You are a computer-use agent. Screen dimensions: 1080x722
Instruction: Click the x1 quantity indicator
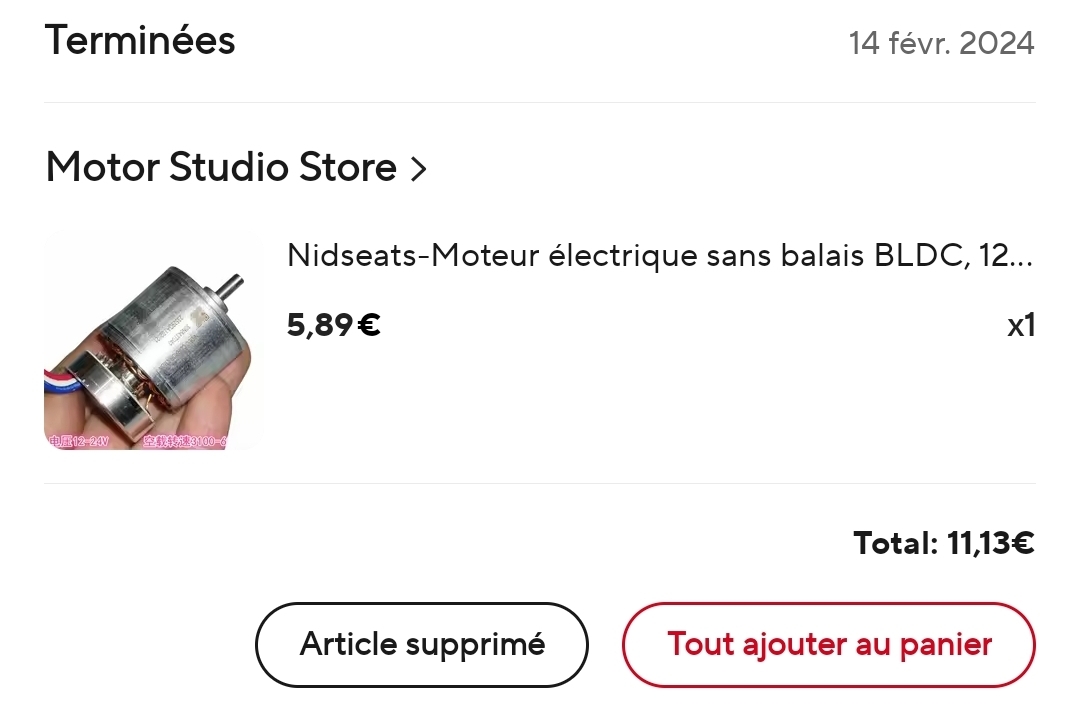click(x=1021, y=324)
